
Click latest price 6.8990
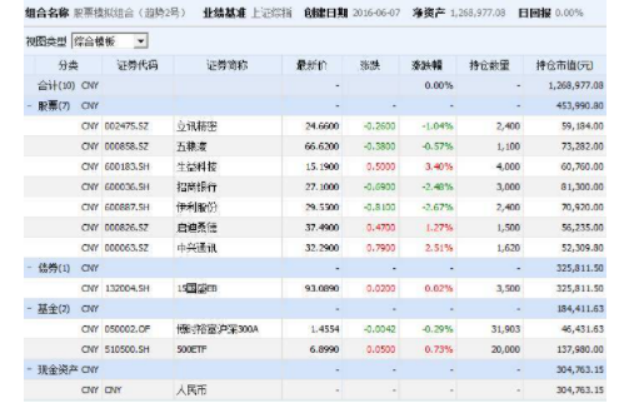click(x=324, y=350)
